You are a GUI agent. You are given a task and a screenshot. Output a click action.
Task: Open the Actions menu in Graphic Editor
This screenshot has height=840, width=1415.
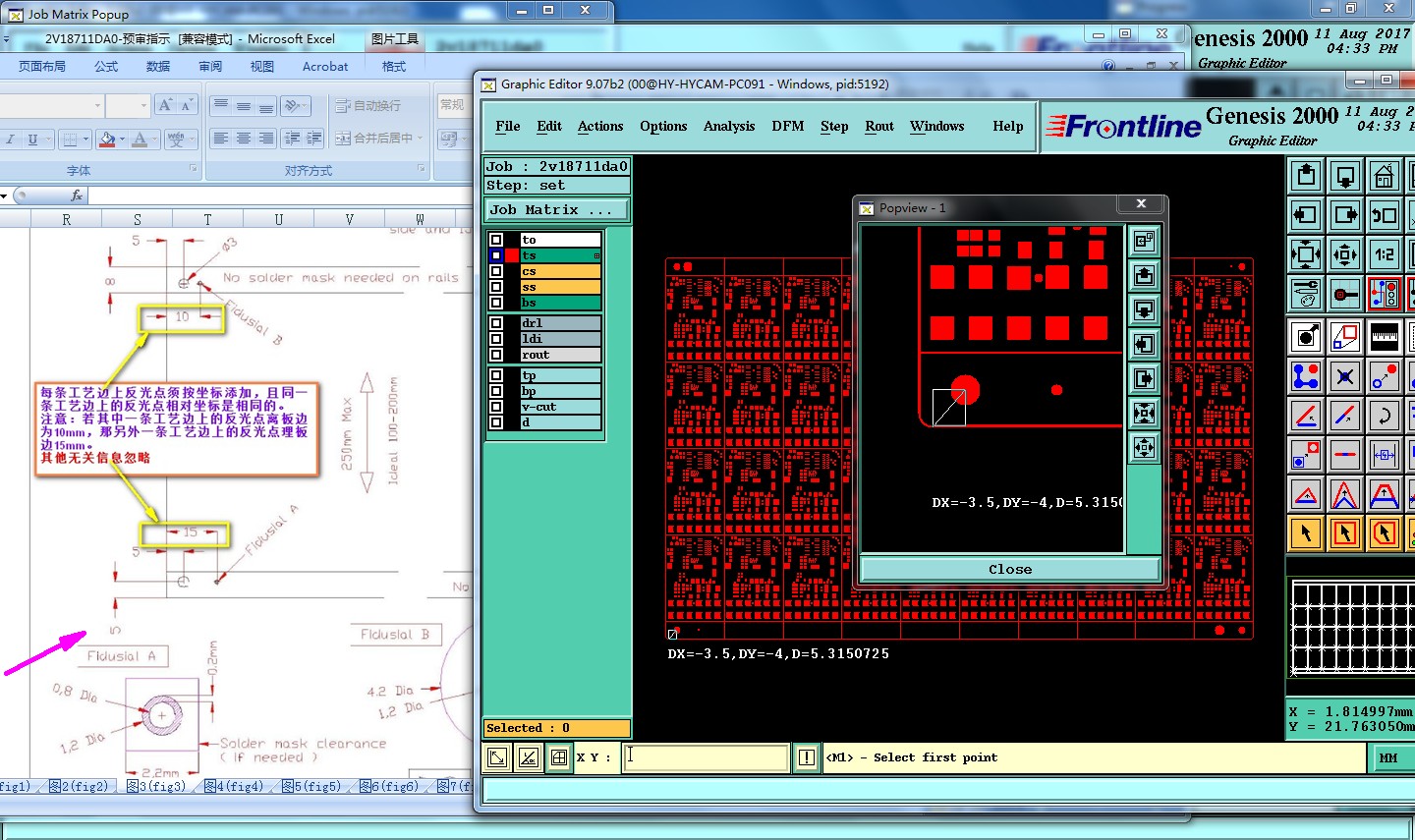[x=600, y=126]
